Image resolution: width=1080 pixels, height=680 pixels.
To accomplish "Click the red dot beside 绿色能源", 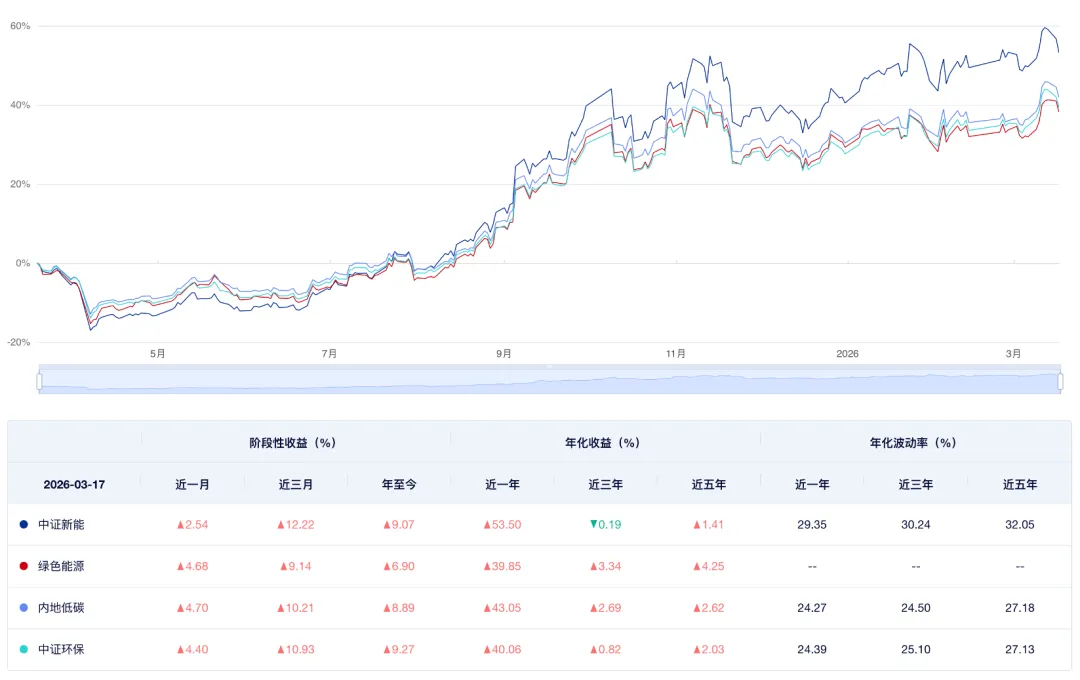I will point(23,566).
